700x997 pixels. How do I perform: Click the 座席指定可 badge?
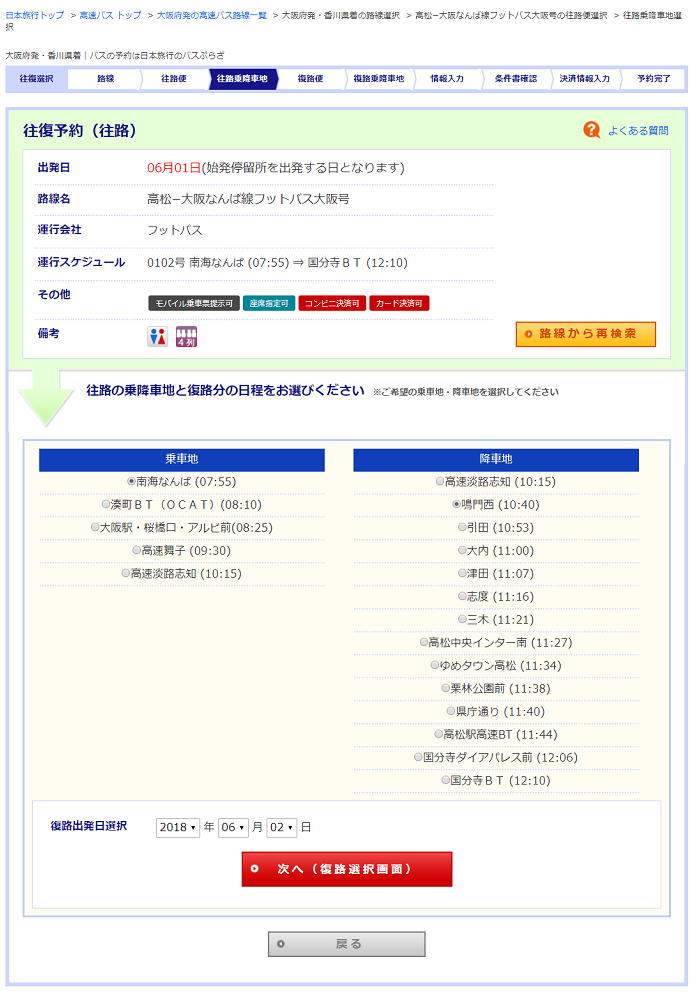[268, 303]
